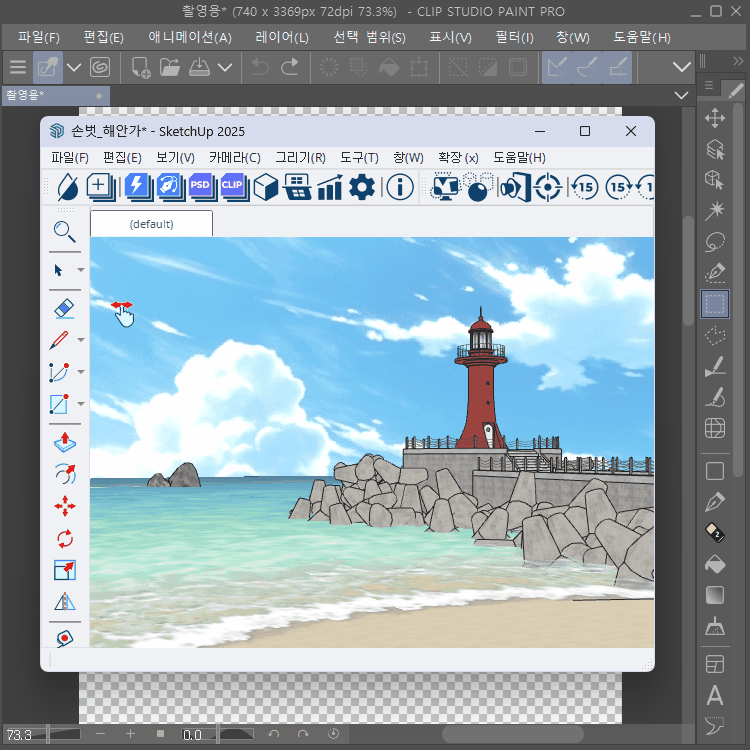Activate the SketchUp Move tool
This screenshot has width=750, height=750.
coord(64,506)
